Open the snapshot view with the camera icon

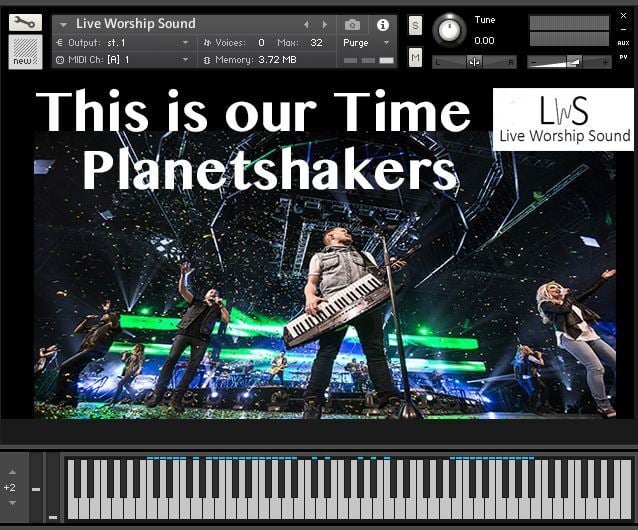[x=352, y=25]
